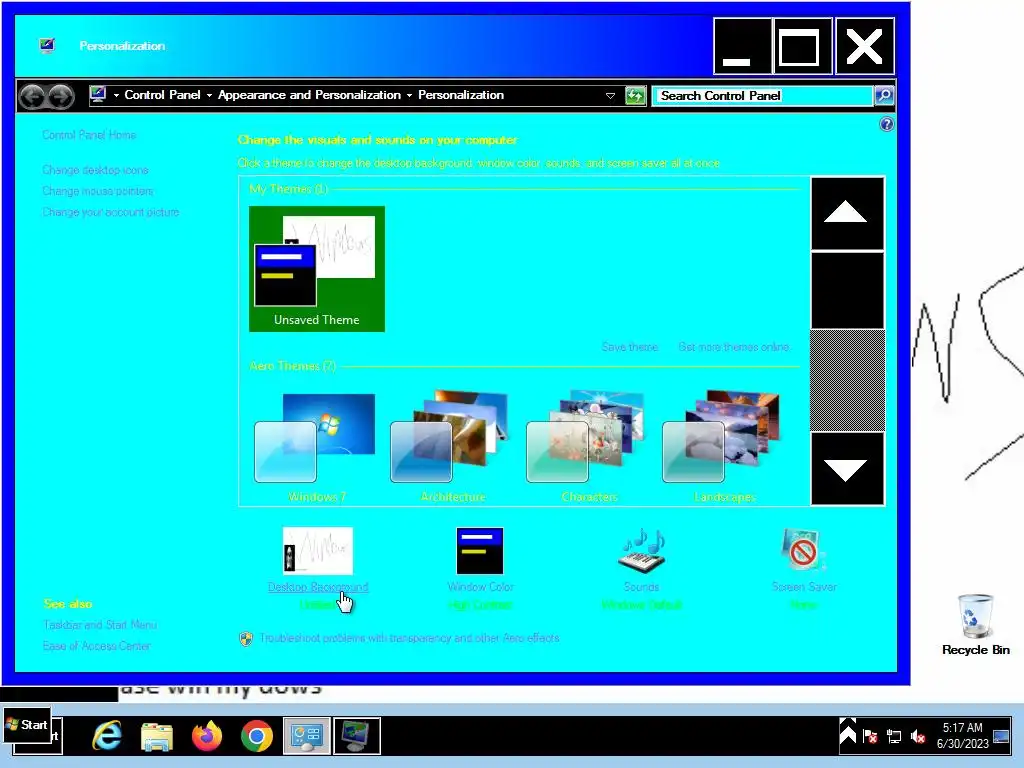Click the themes list scrollbar thumb
Screen dimensions: 1024x768
coord(847,290)
